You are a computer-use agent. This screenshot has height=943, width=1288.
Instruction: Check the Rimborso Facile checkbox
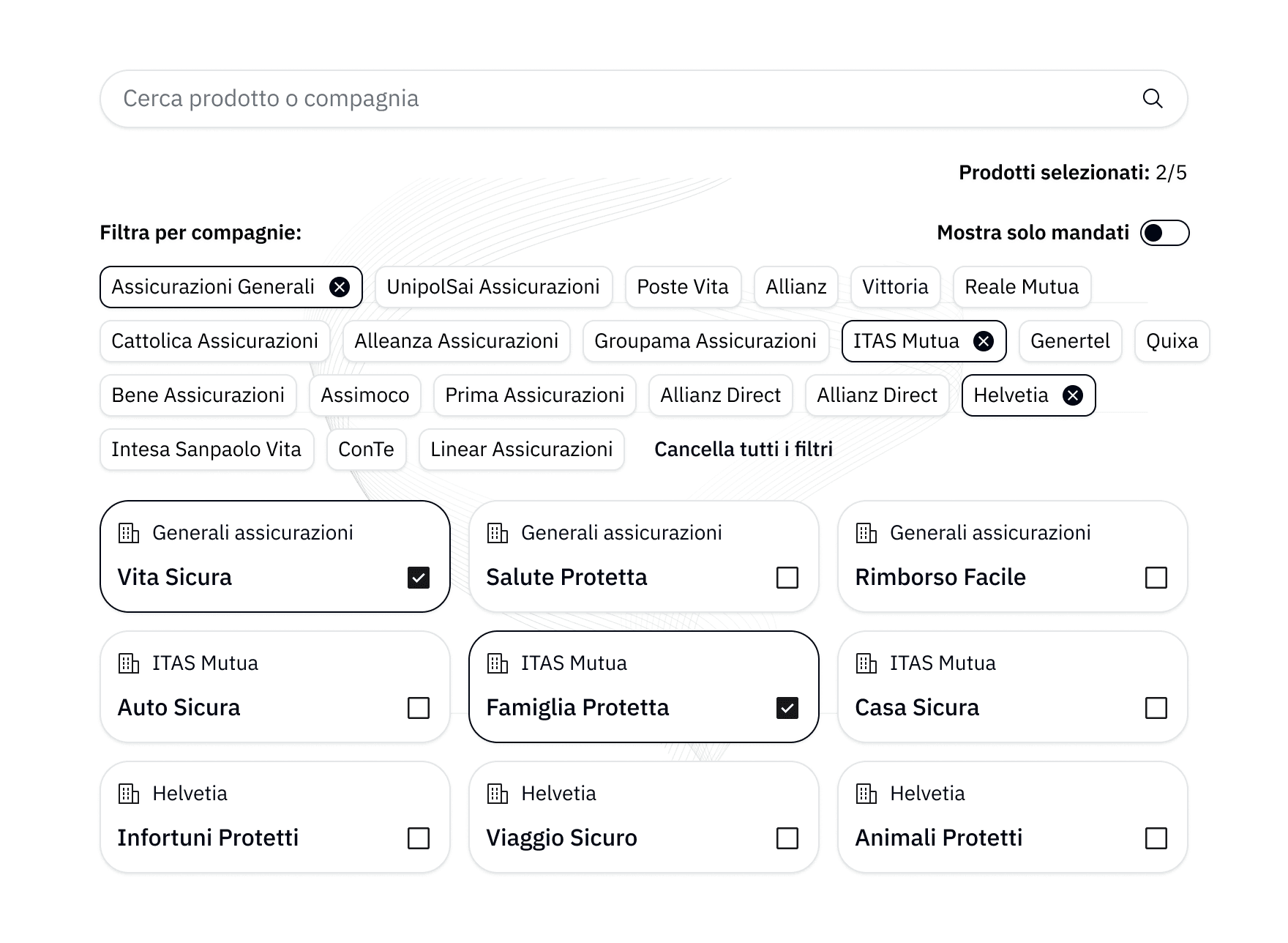coord(1156,578)
